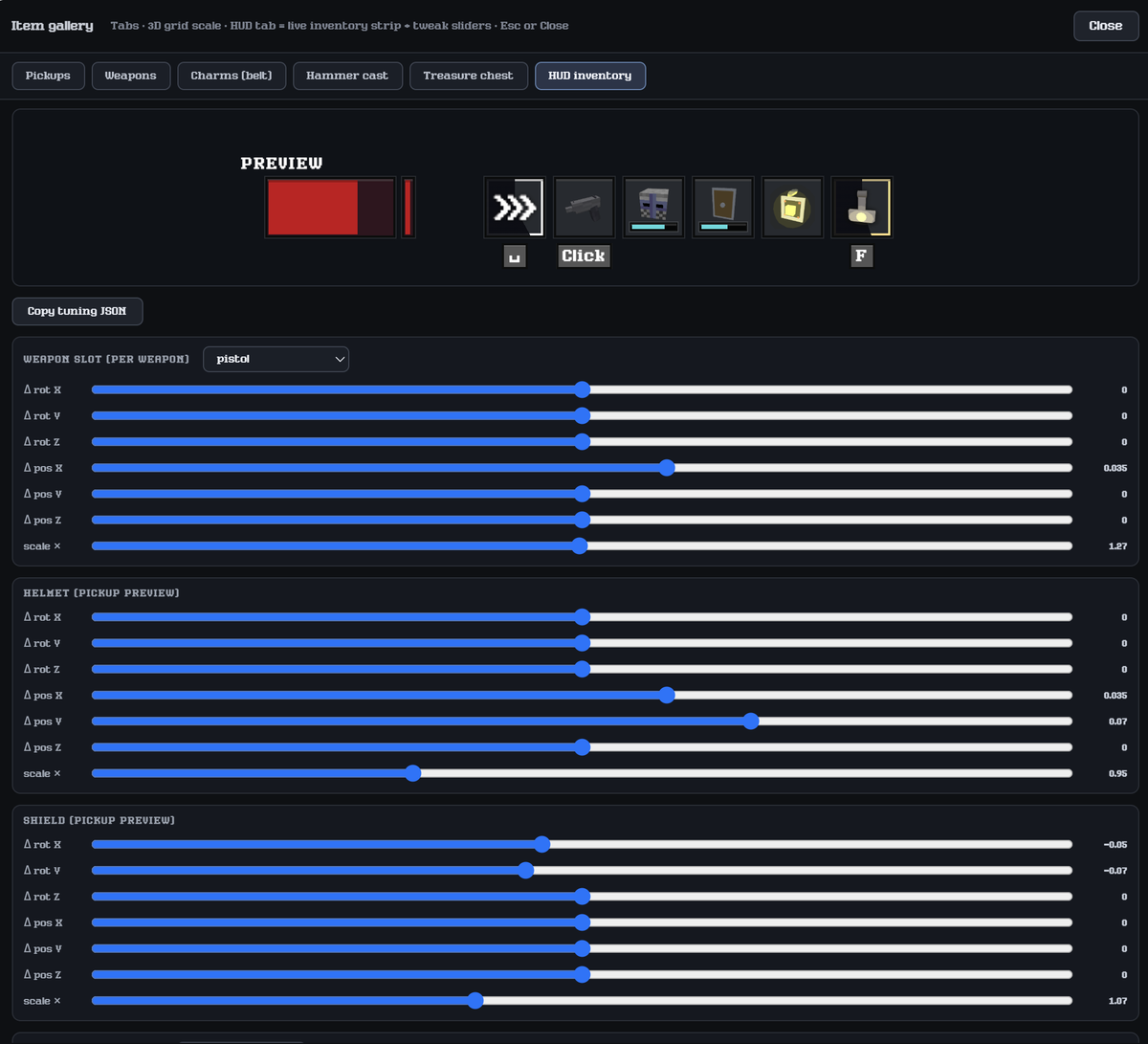Adjust the helmet pos Y slider
Screen dimensions: 1148x1044
[582, 722]
